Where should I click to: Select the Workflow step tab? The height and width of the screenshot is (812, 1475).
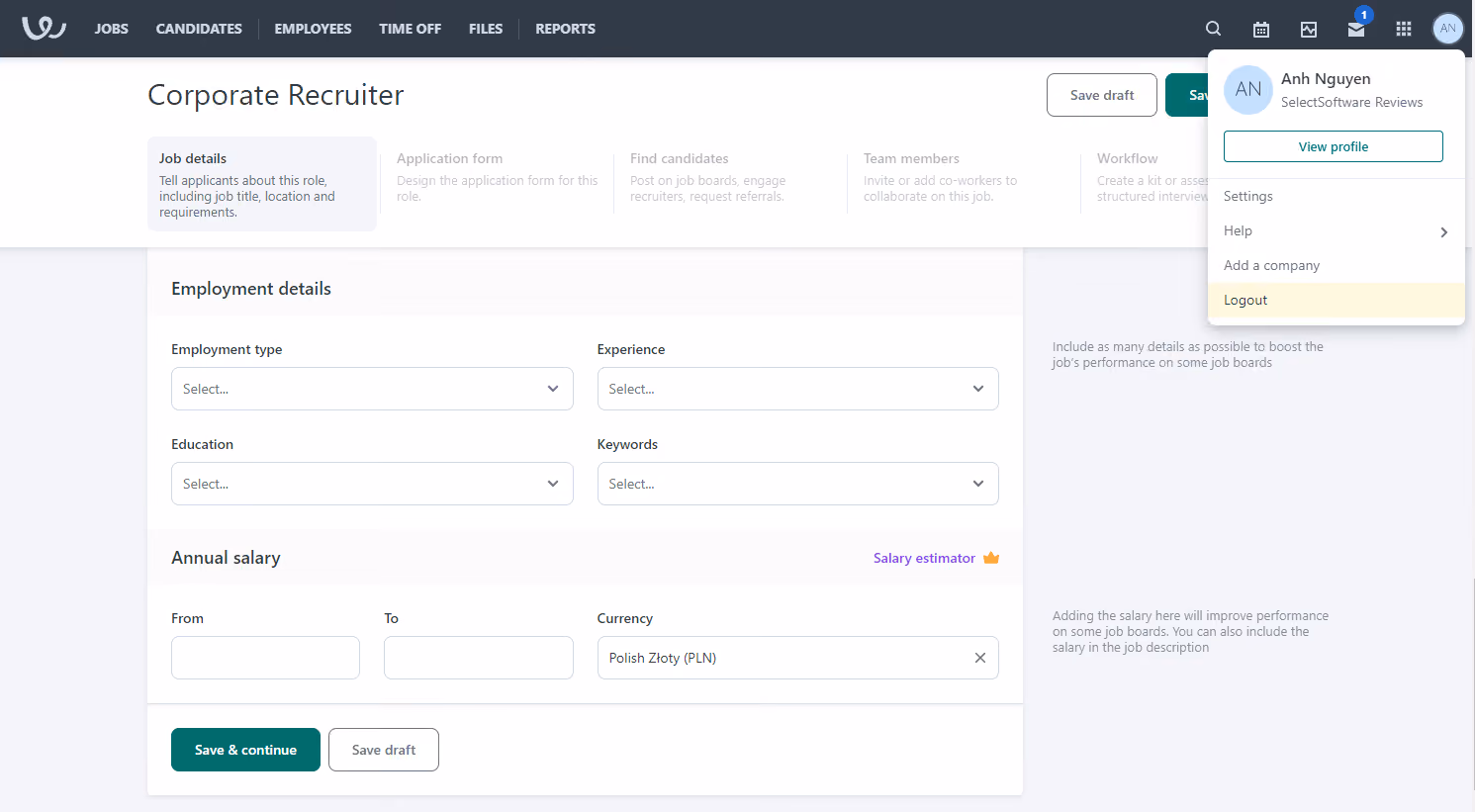coord(1148,177)
